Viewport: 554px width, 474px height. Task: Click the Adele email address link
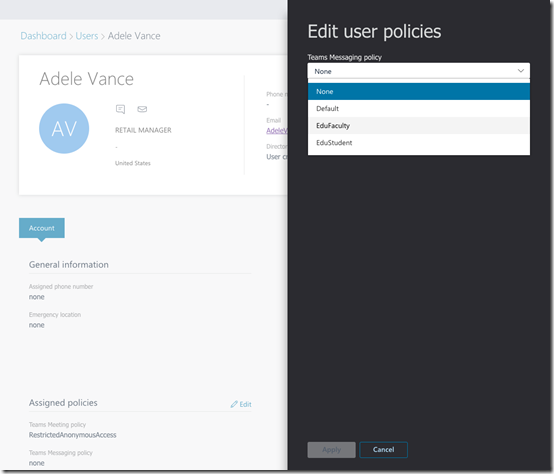point(277,131)
